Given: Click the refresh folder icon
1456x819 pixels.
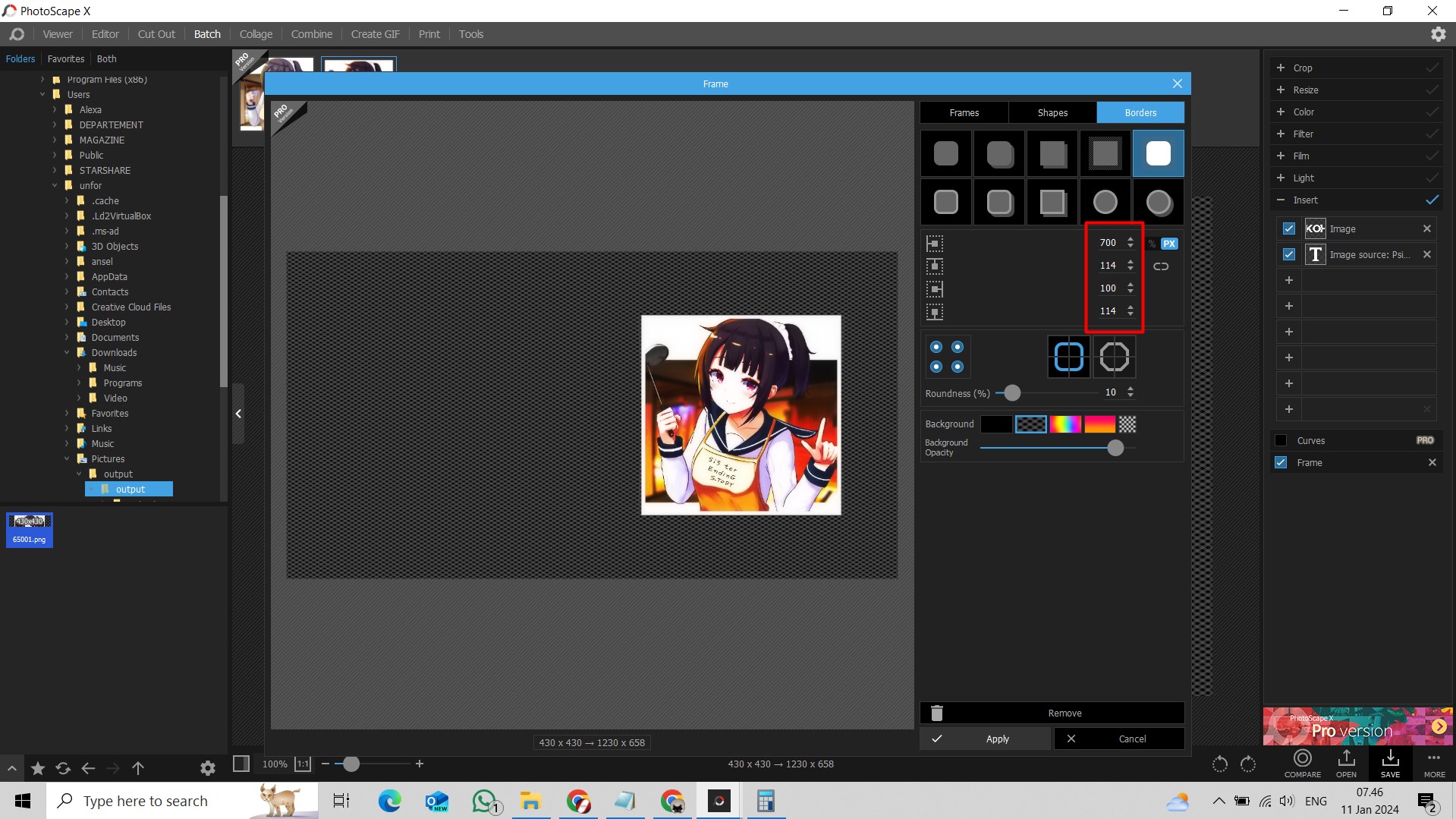Looking at the screenshot, I should (63, 769).
